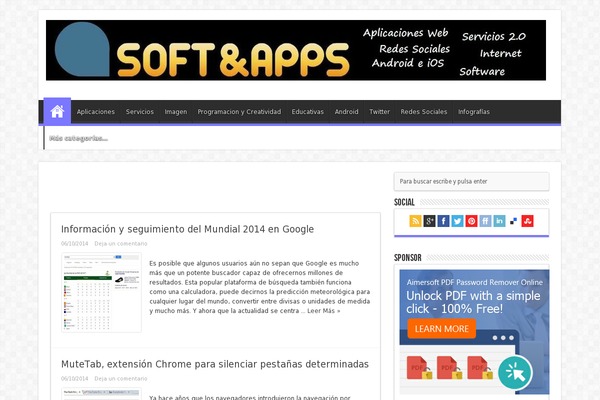Viewport: 600px width, 400px height.
Task: Open the Educativas menu item
Action: (308, 112)
